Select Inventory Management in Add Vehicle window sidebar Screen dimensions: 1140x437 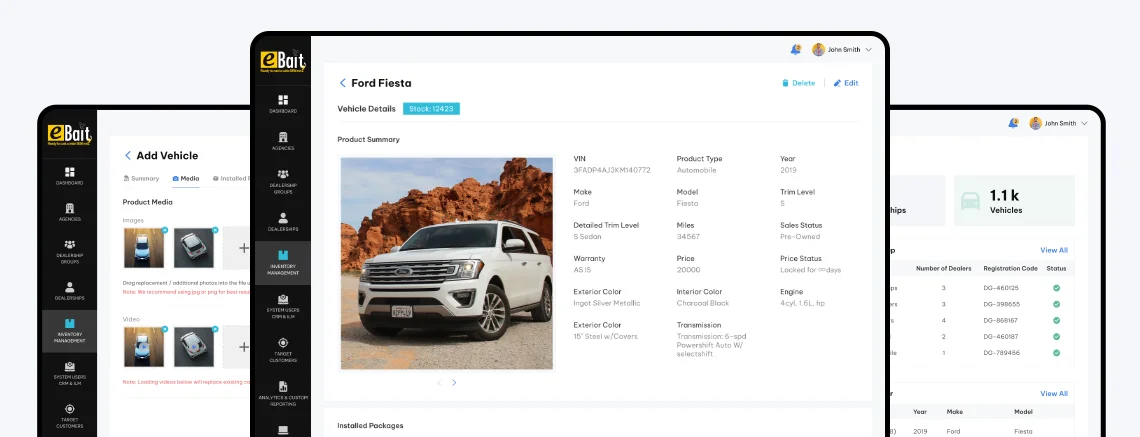click(70, 331)
